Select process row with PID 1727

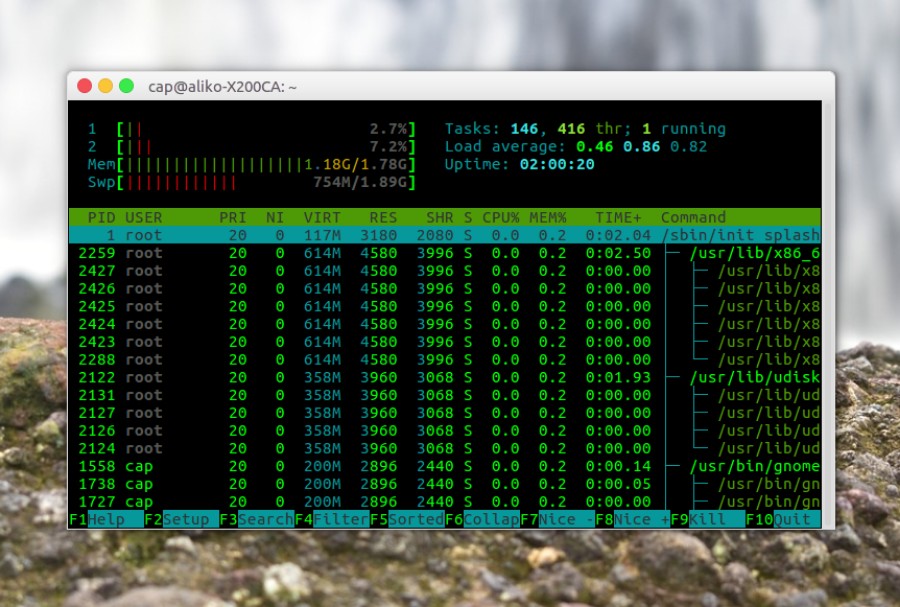[x=445, y=502]
